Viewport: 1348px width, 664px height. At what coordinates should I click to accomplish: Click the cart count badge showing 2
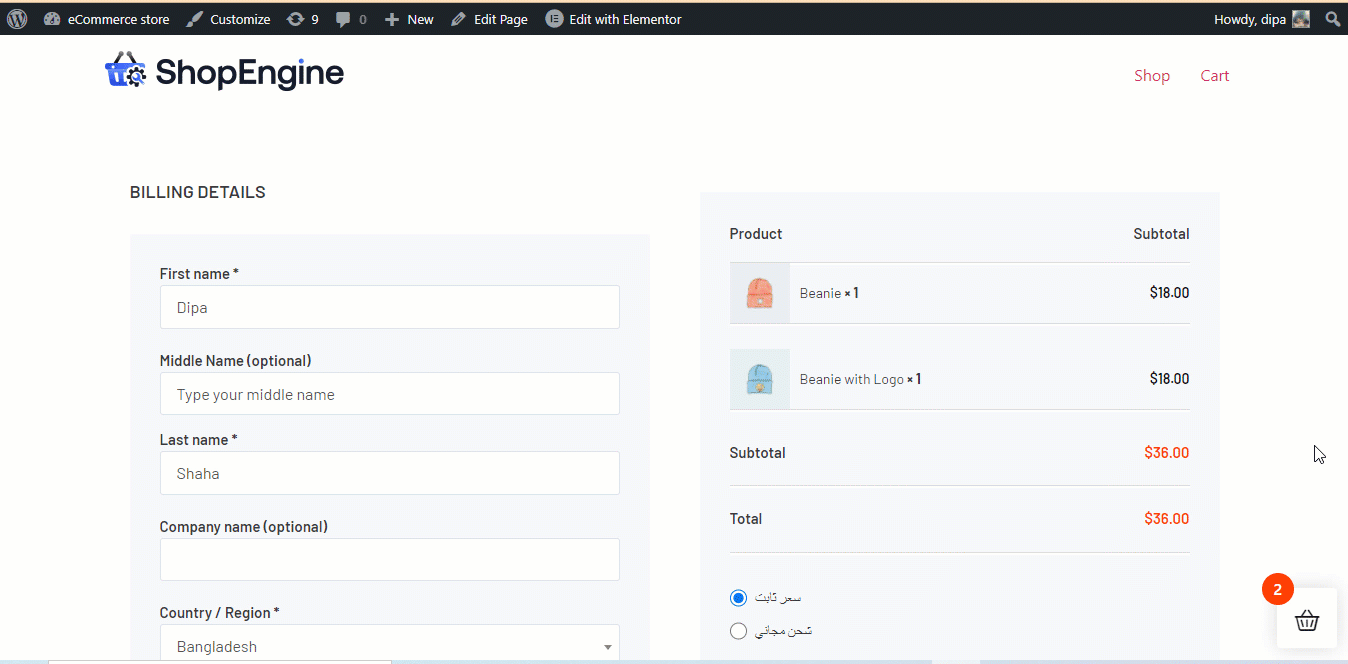point(1277,589)
